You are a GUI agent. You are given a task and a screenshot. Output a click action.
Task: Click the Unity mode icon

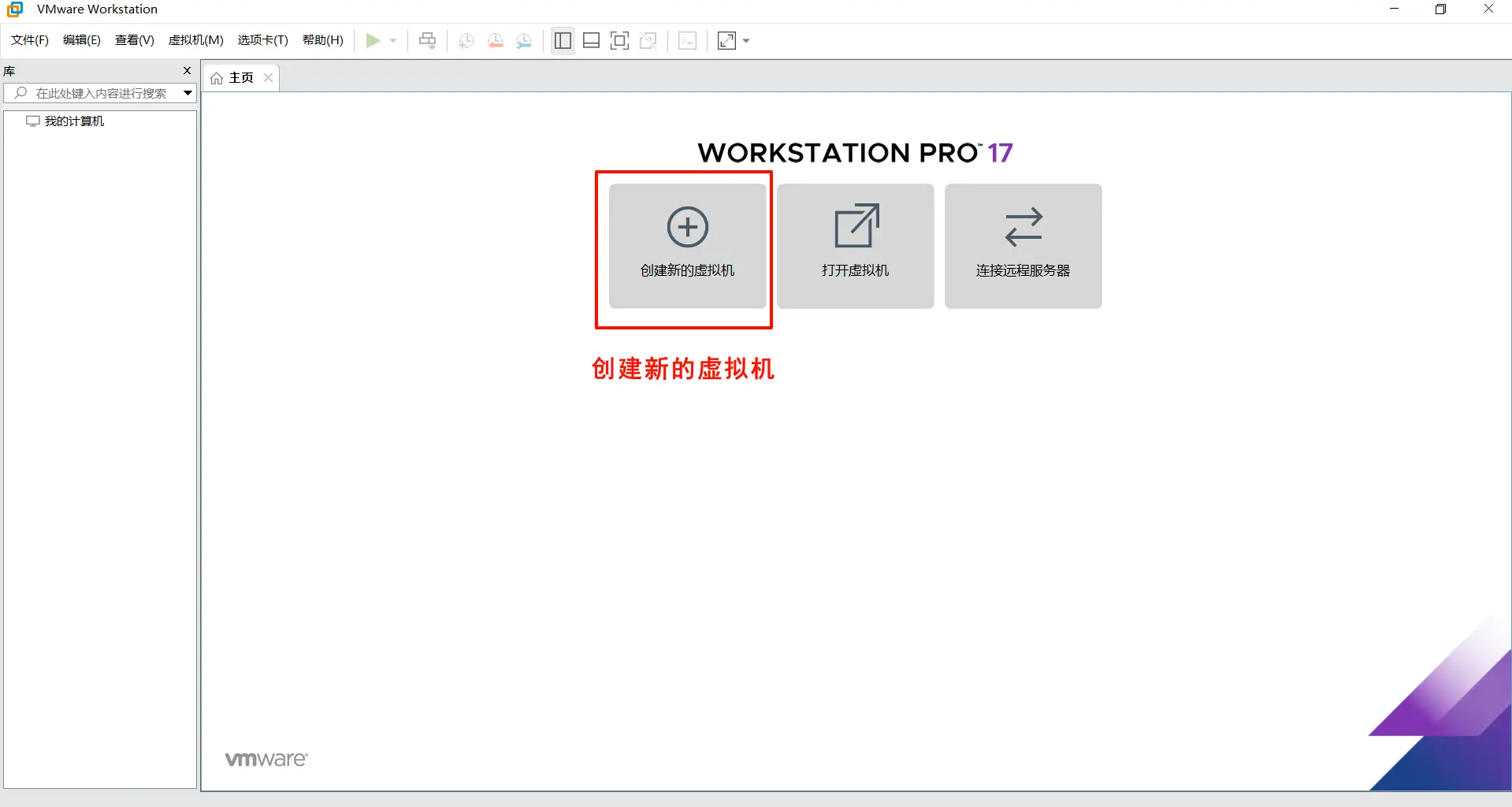pyautogui.click(x=648, y=40)
